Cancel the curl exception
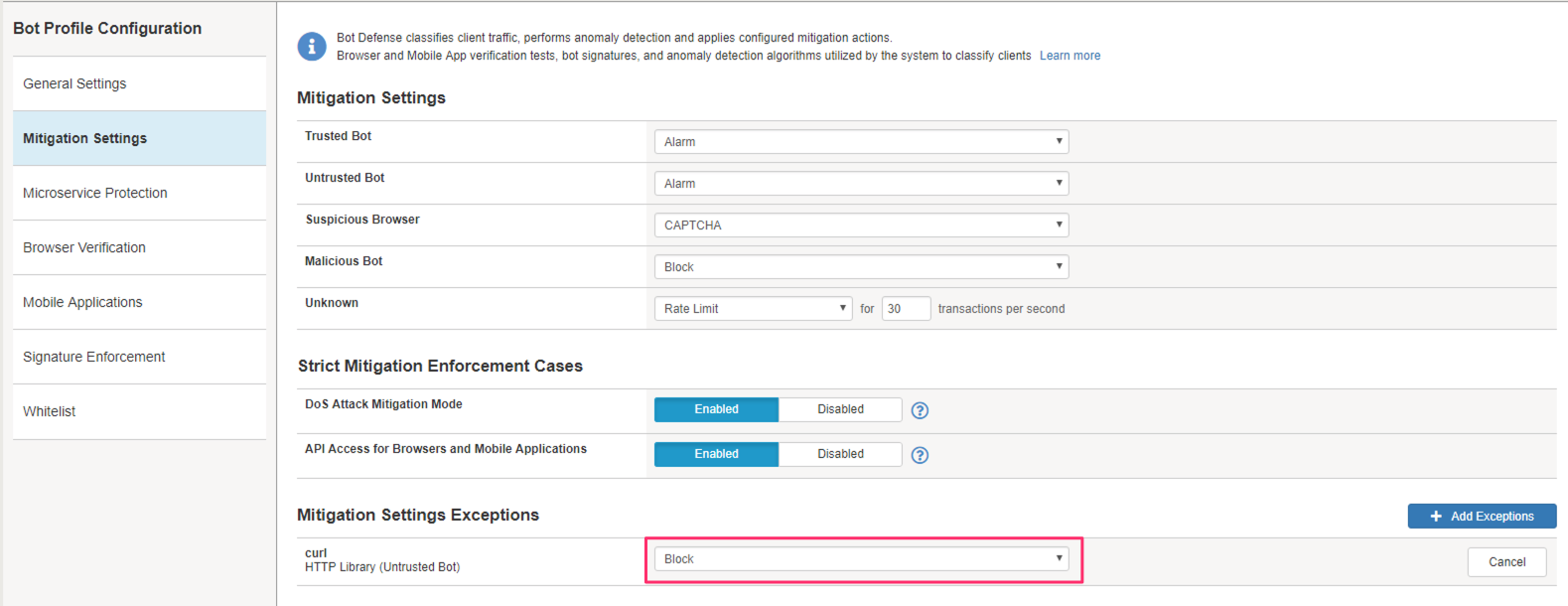The image size is (1568, 606). [x=1506, y=562]
